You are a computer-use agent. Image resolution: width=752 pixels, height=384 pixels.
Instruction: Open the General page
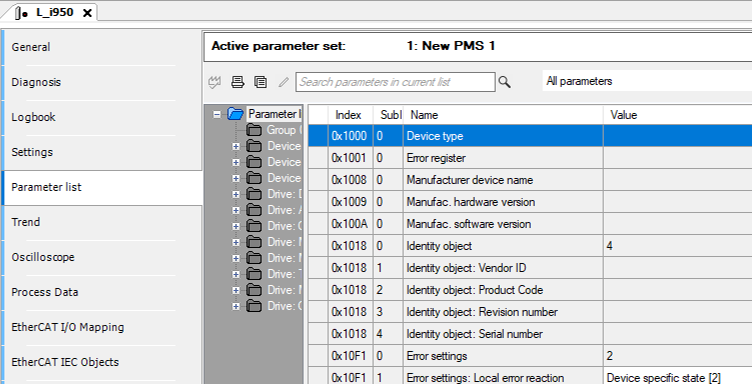[31, 47]
